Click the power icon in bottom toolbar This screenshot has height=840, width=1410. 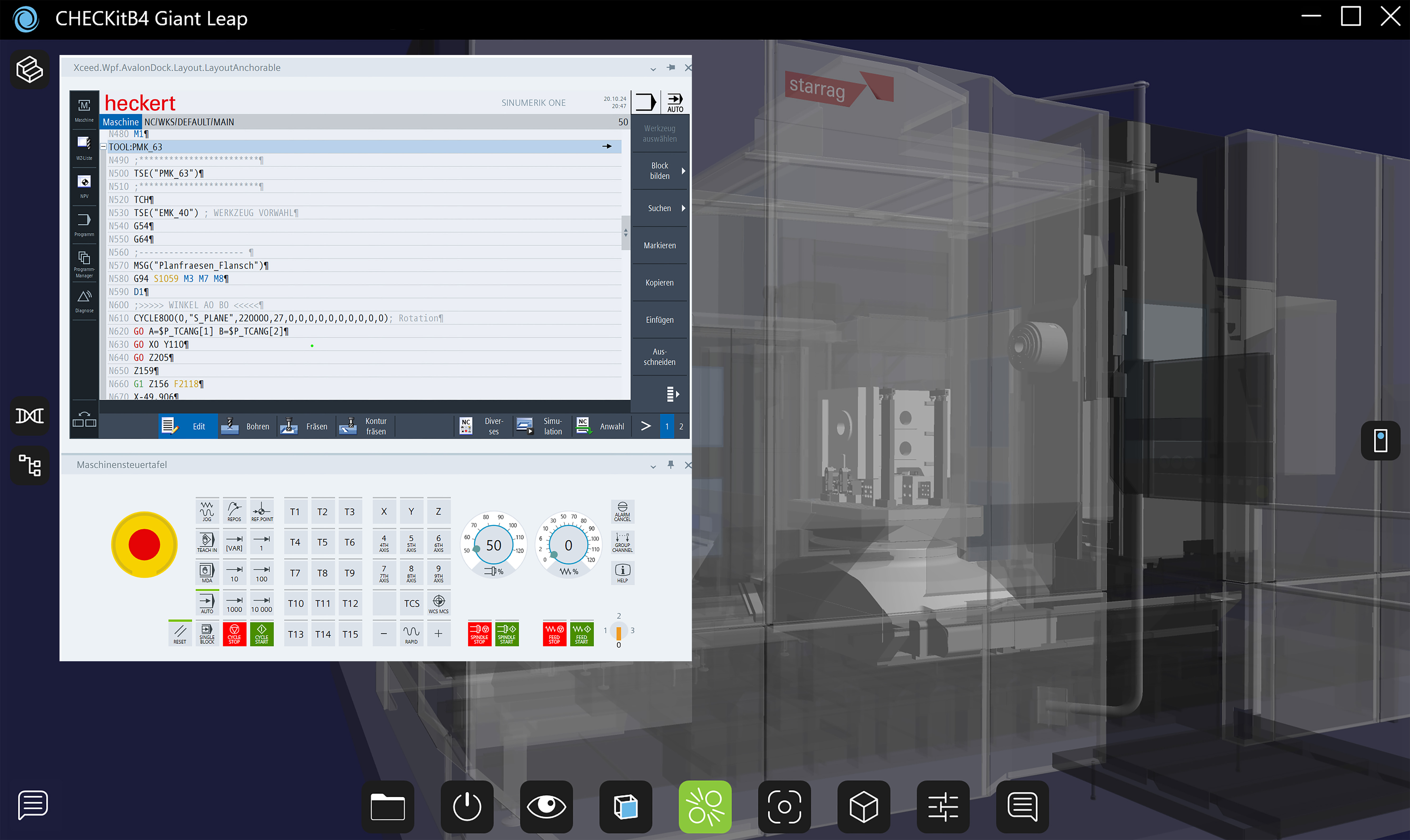tap(467, 807)
